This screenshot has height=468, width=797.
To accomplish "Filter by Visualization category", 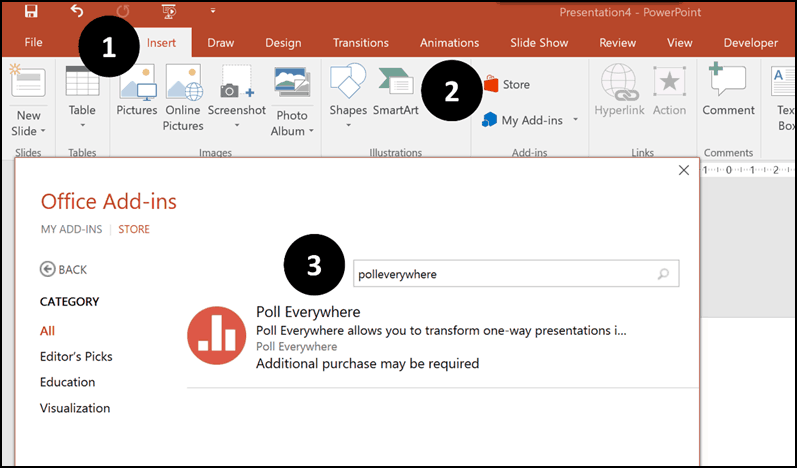I will [x=75, y=408].
